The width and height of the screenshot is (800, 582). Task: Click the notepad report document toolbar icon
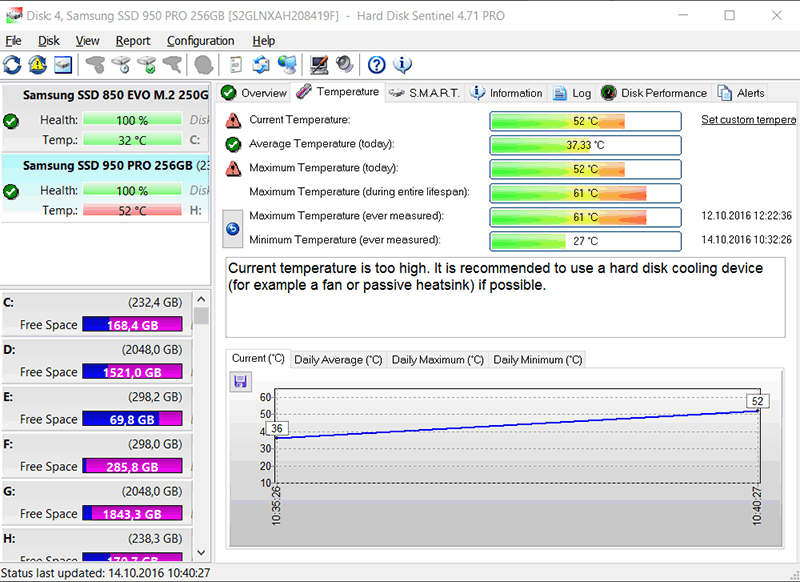[x=236, y=65]
